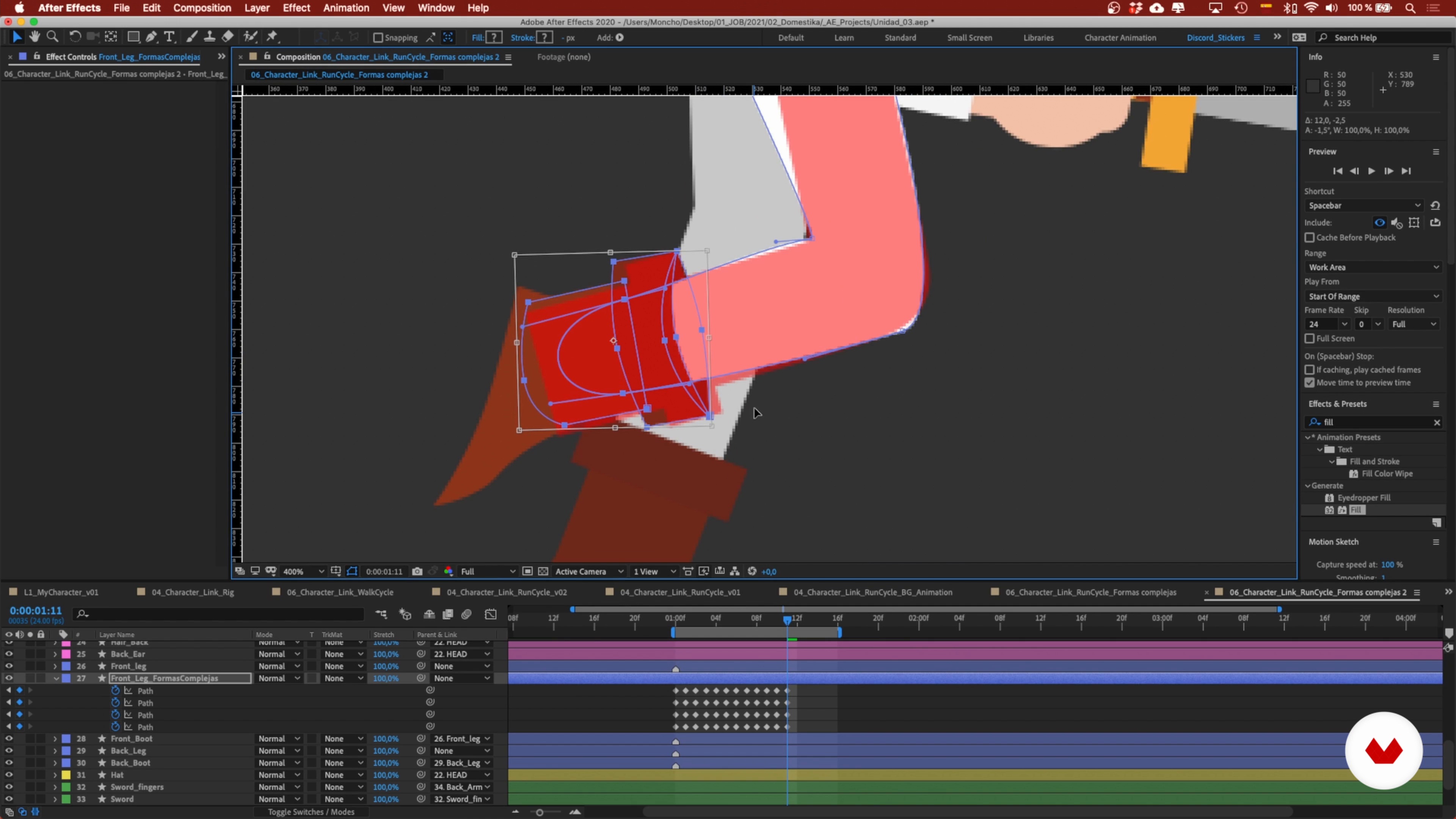Collapse the Animation Presets folder

coord(1307,437)
